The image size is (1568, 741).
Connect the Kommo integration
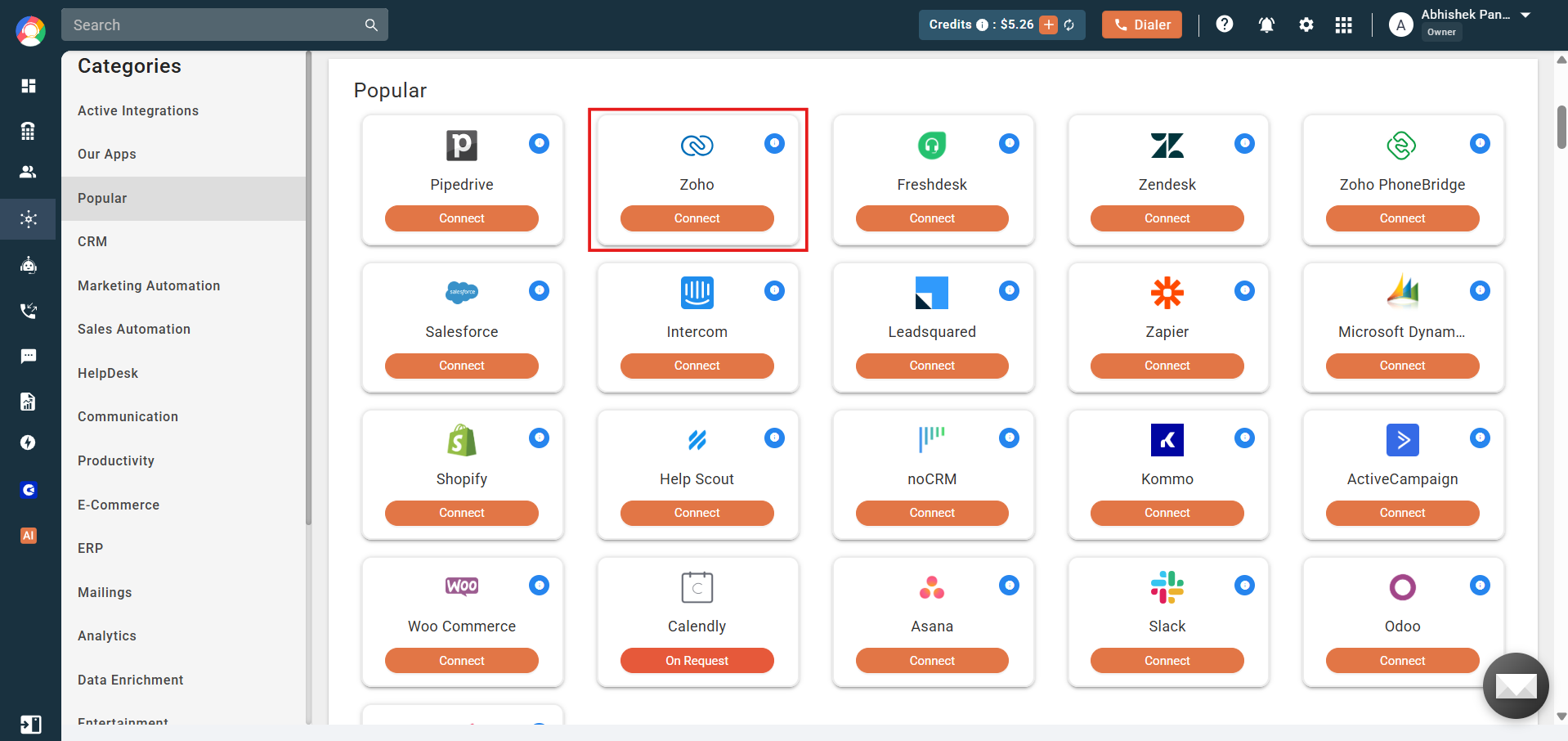click(x=1167, y=513)
